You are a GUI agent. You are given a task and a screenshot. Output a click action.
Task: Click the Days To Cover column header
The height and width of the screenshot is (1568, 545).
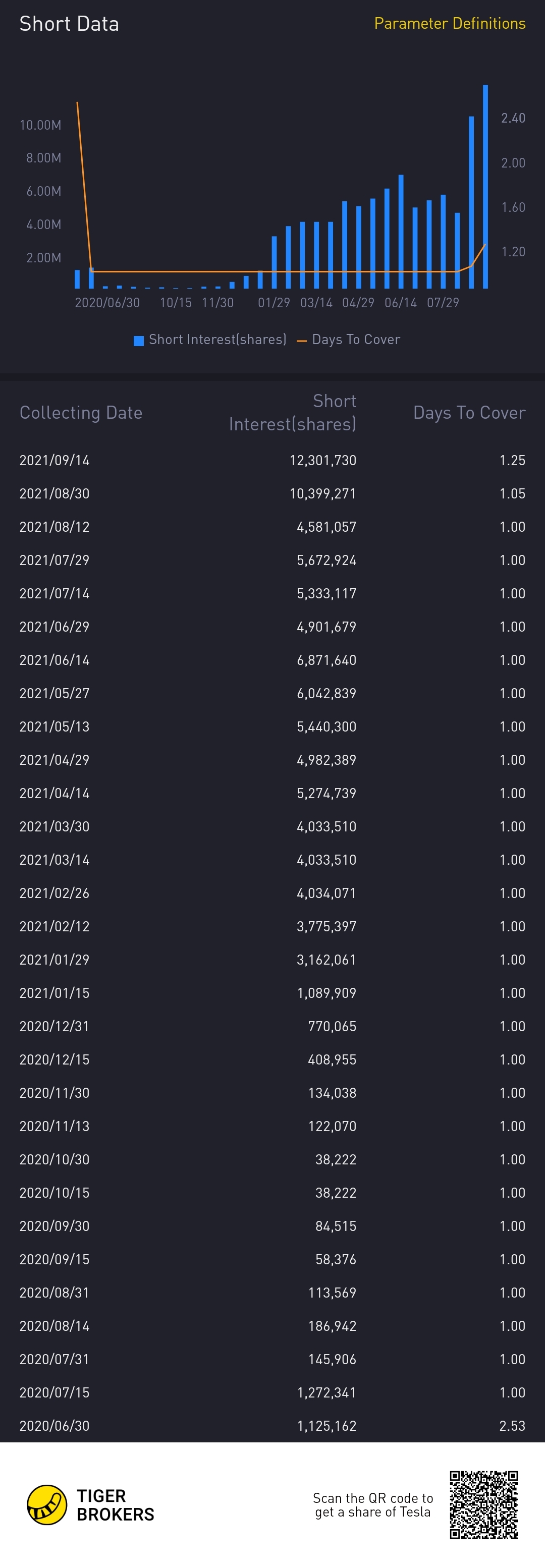pyautogui.click(x=469, y=413)
